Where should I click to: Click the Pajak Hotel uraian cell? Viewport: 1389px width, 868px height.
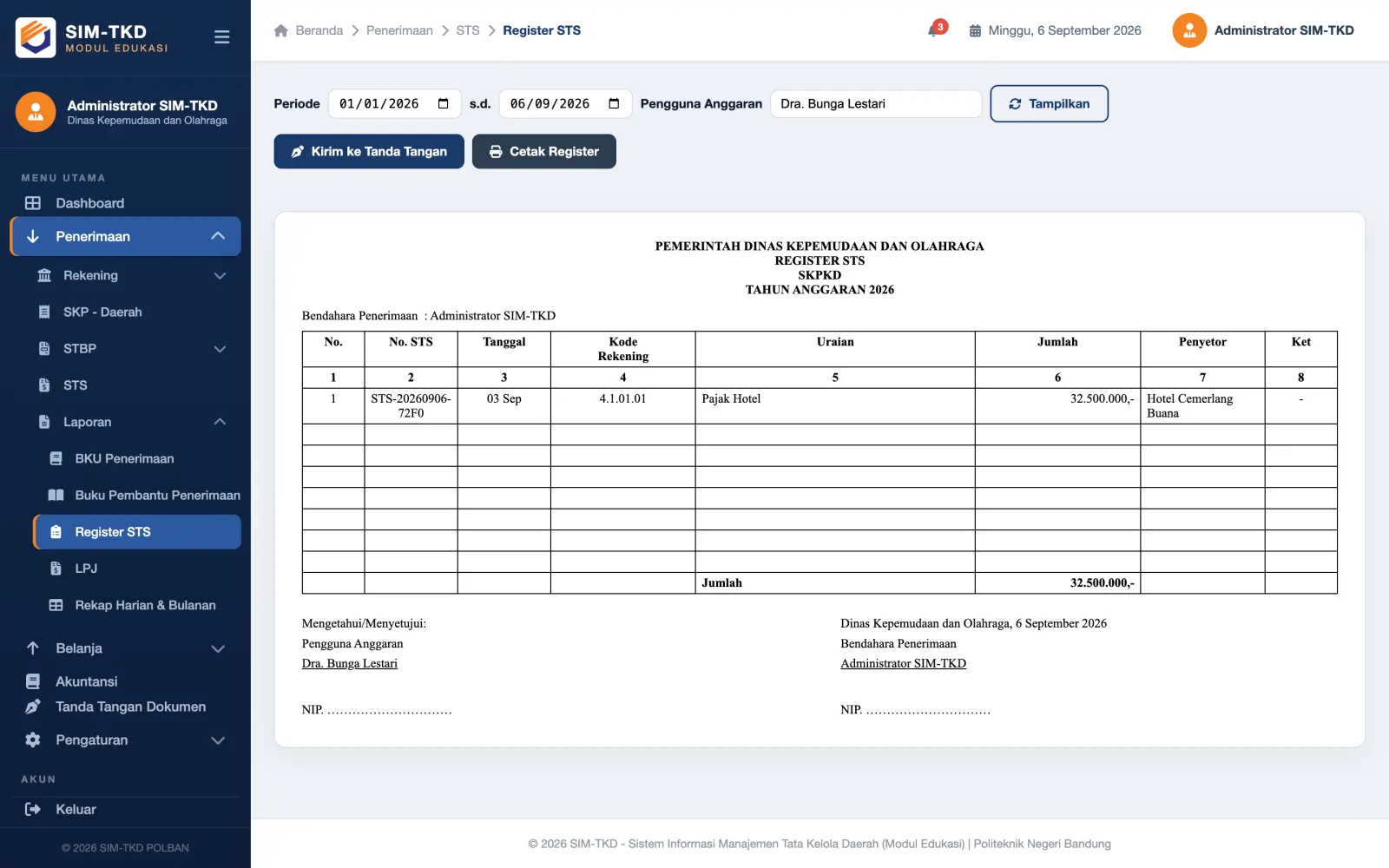pos(835,406)
